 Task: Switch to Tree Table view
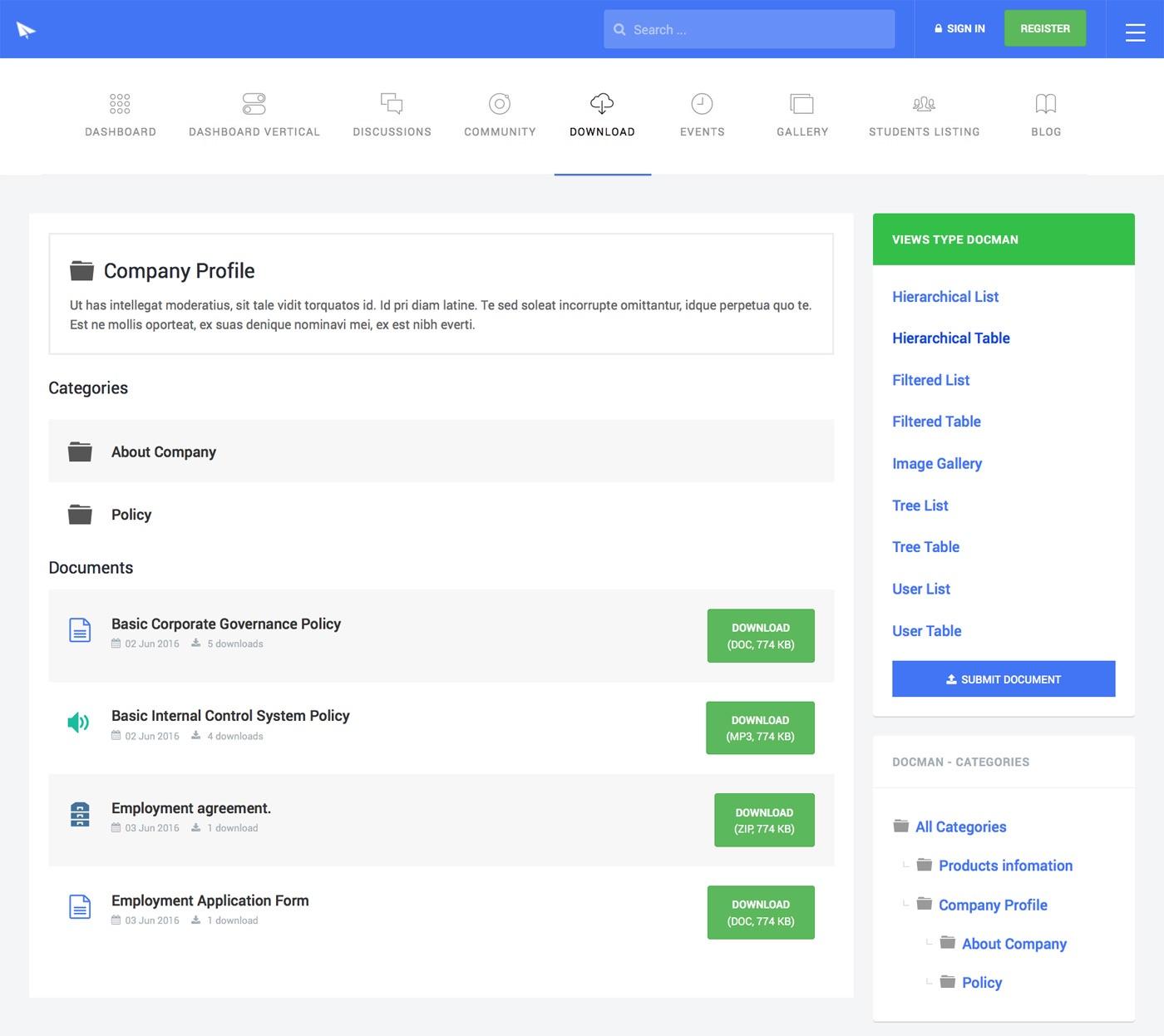[x=925, y=547]
